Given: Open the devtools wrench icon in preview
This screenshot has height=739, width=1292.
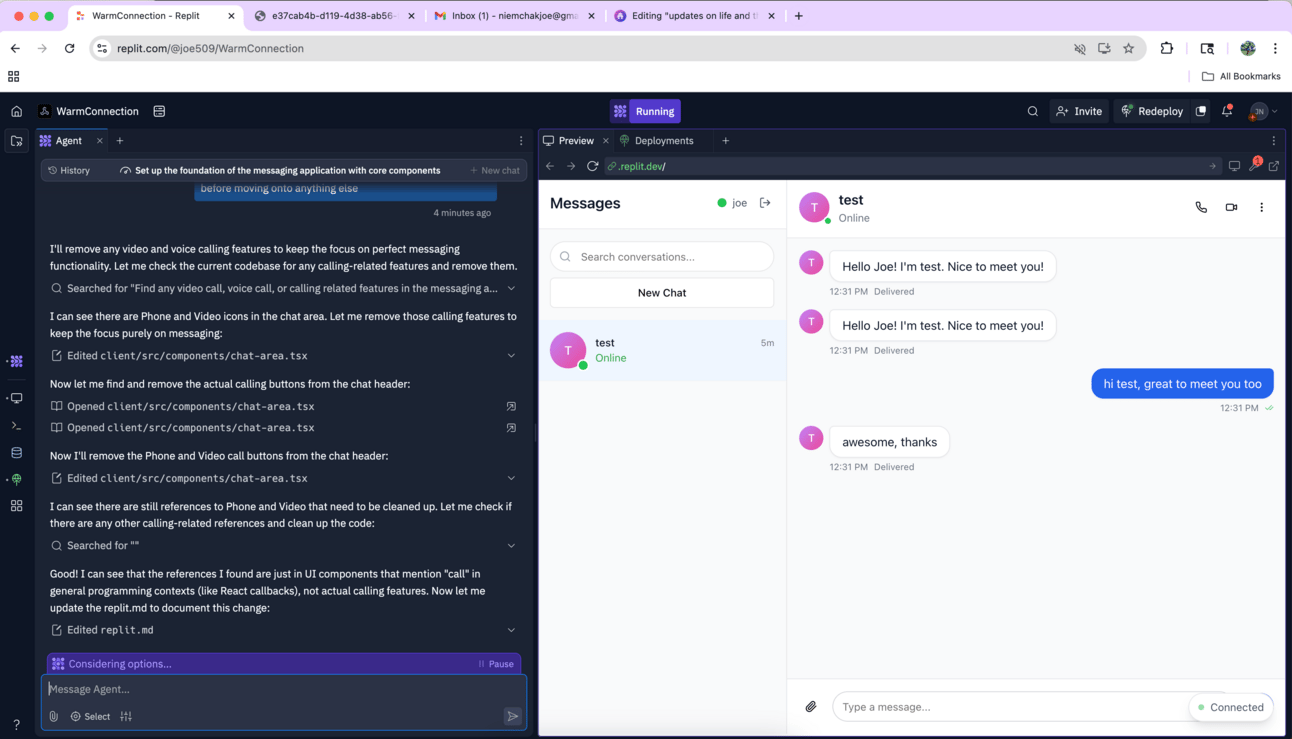Looking at the screenshot, I should (x=1254, y=165).
